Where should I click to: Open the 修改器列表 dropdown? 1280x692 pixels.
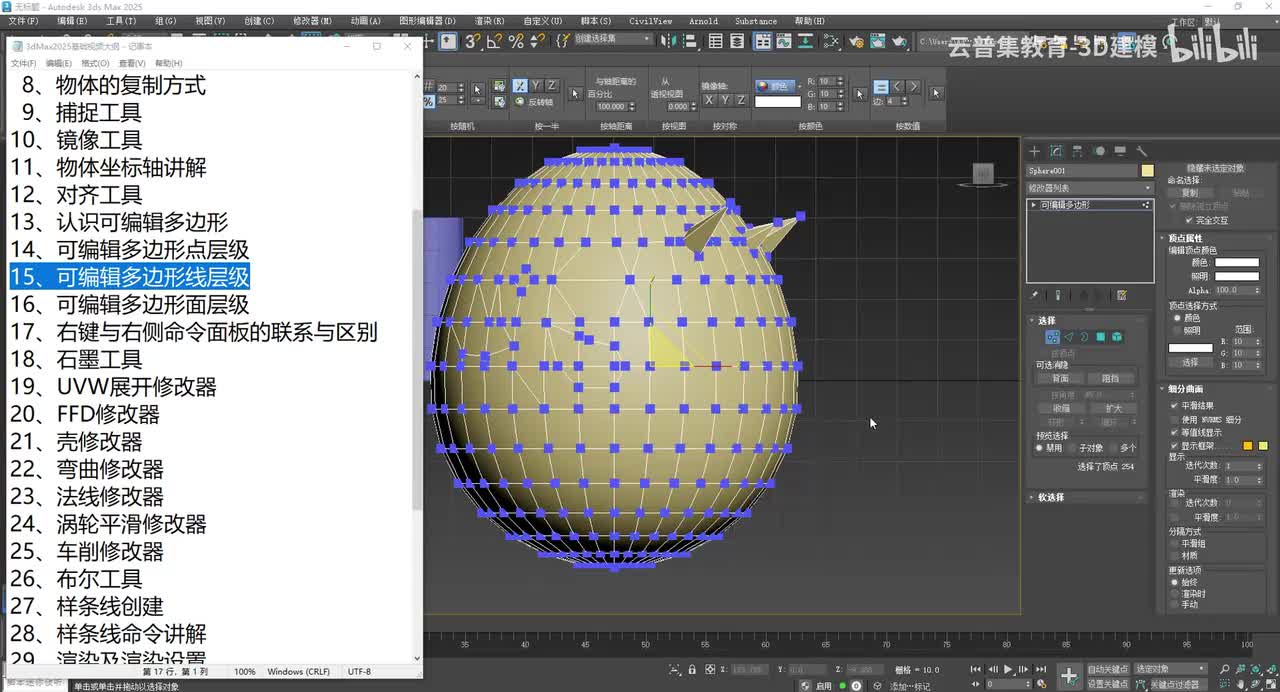coord(1090,188)
